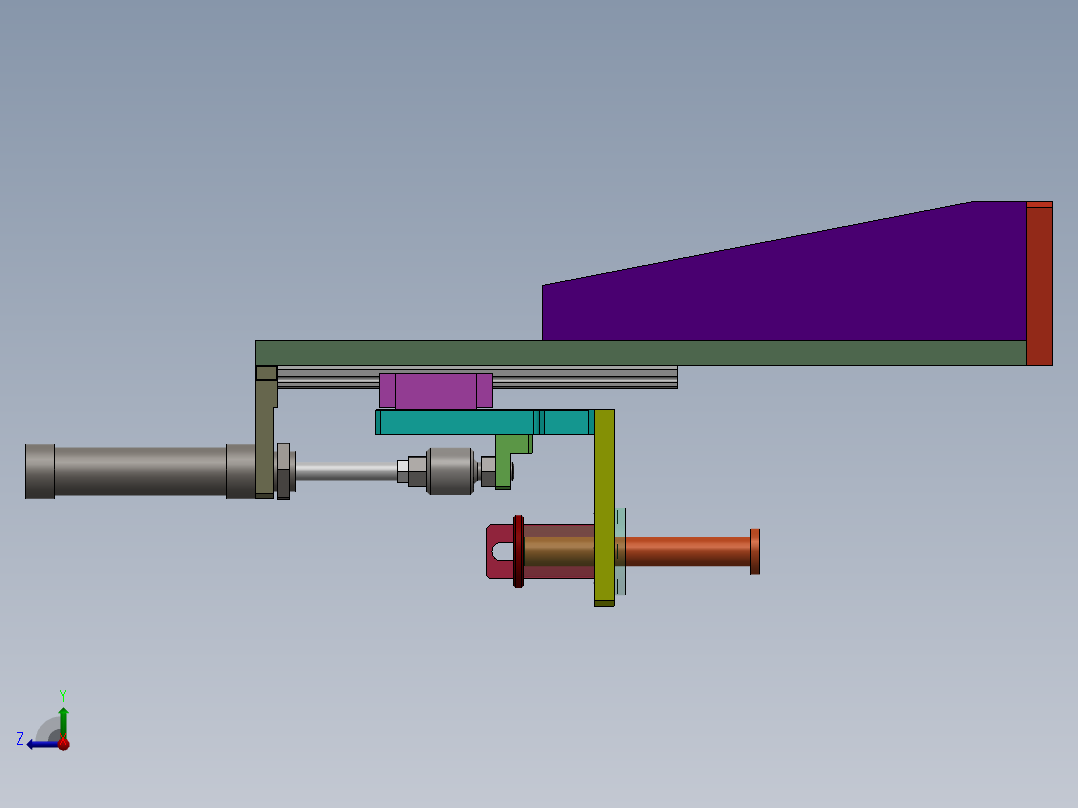1078x808 pixels.
Task: Select the gray pneumatic cylinder body
Action: pos(140,471)
